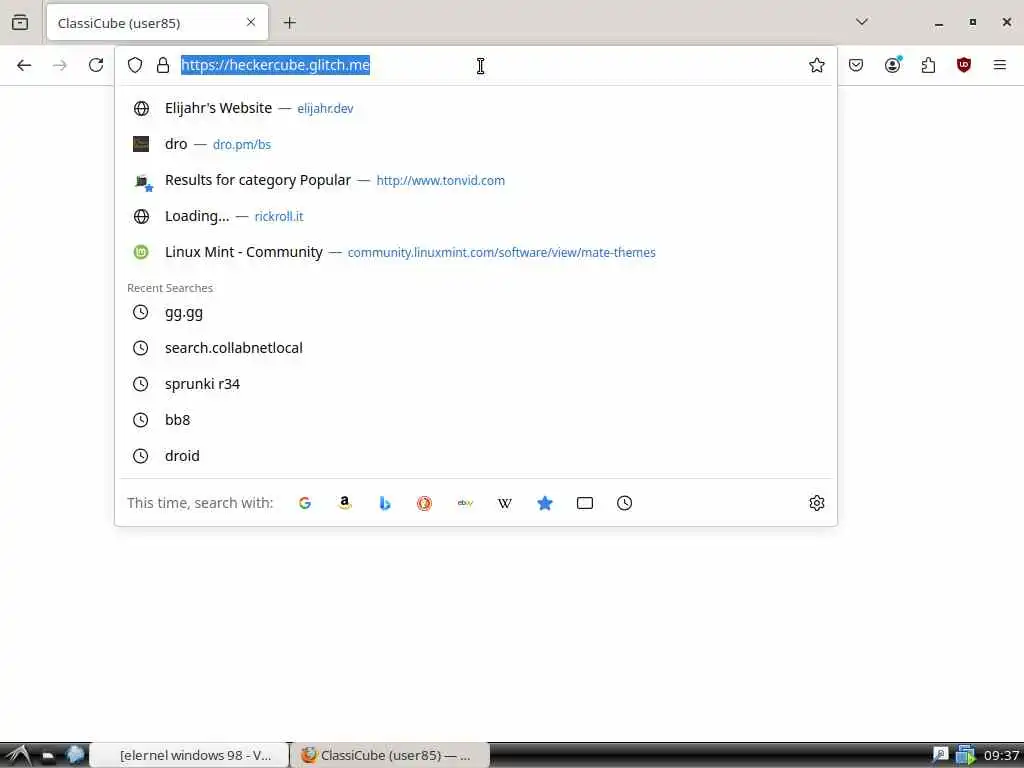
Task: Switch to elernel windows 98 taskbar window
Action: click(190, 756)
